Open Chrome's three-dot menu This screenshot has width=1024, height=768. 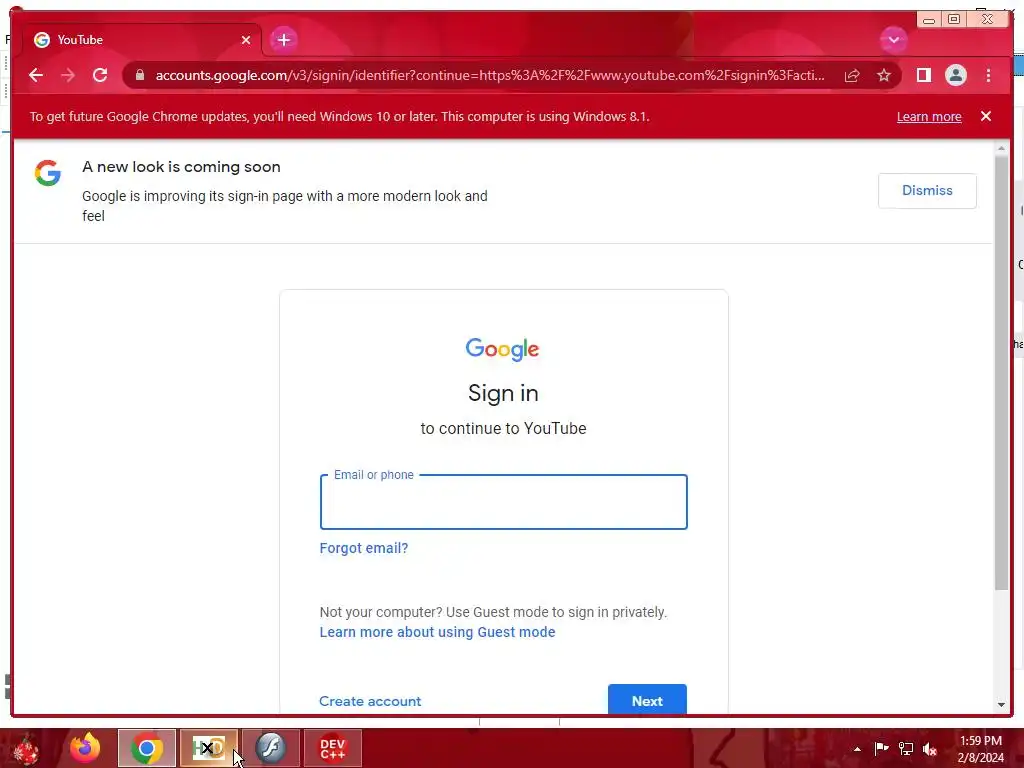[988, 76]
